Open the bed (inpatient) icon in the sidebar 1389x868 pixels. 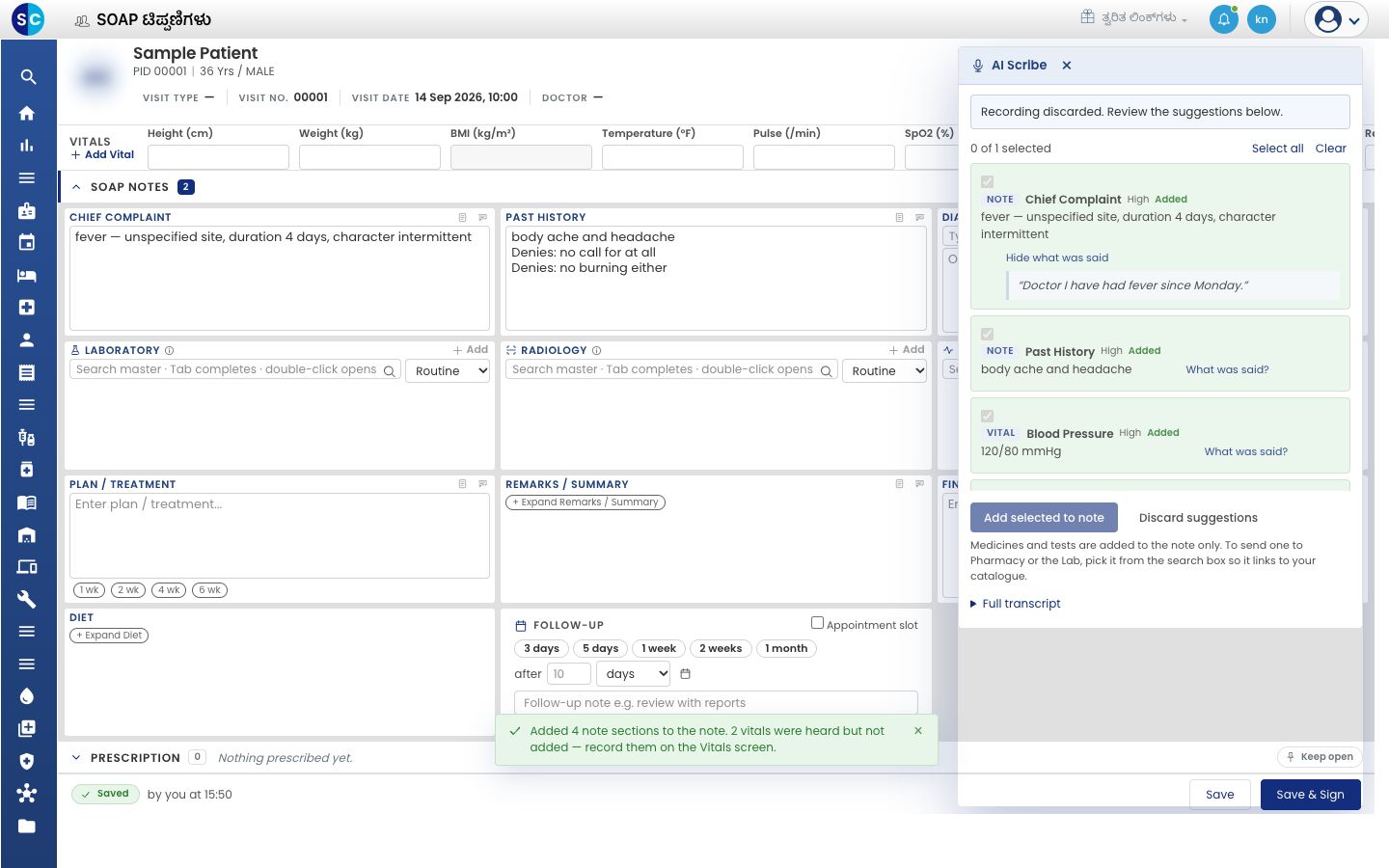click(27, 275)
